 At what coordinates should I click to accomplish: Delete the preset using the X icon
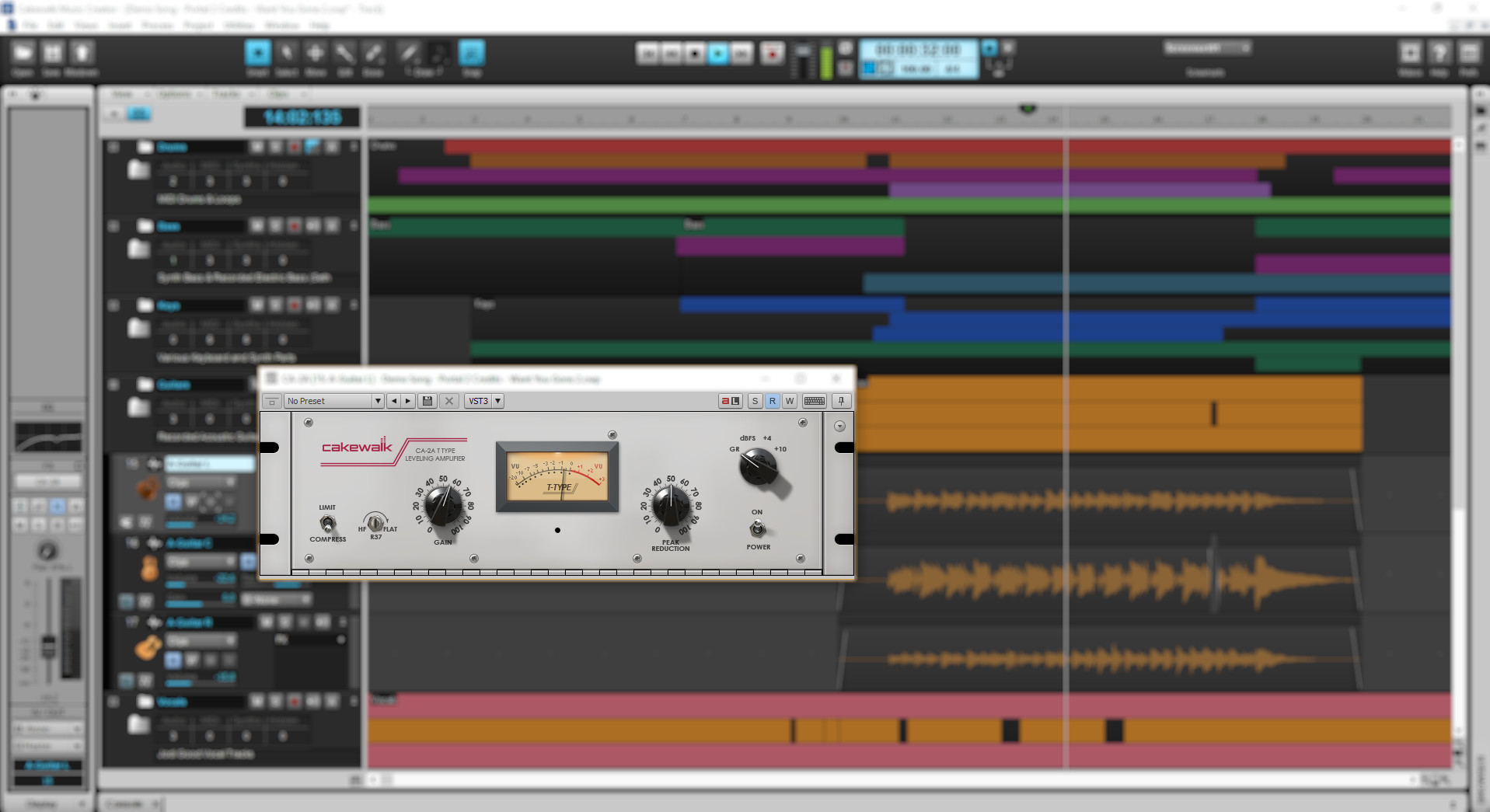[449, 400]
